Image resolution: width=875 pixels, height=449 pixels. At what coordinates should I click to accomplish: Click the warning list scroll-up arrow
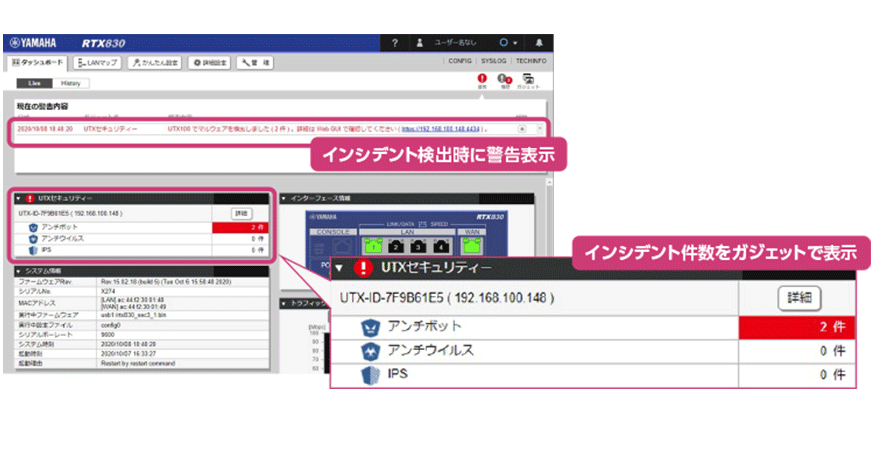click(x=540, y=128)
